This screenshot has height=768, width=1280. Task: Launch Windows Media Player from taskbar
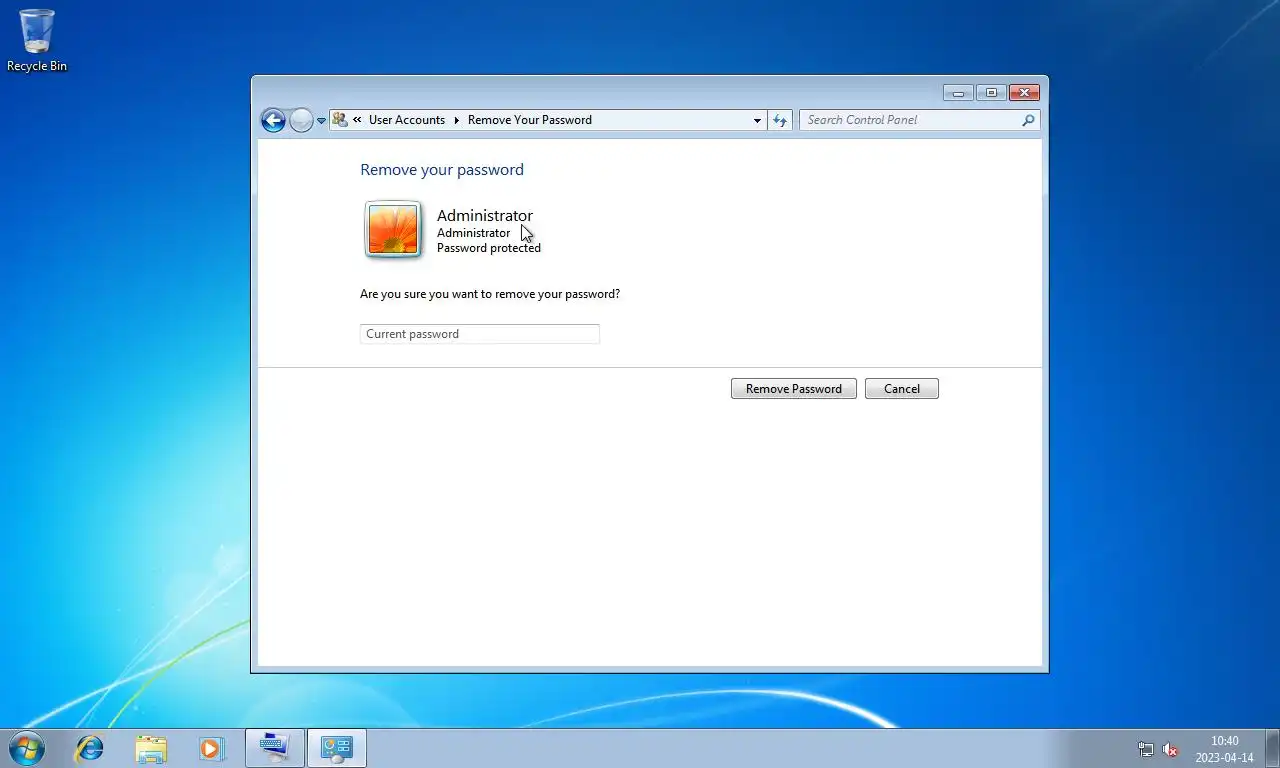[x=212, y=748]
